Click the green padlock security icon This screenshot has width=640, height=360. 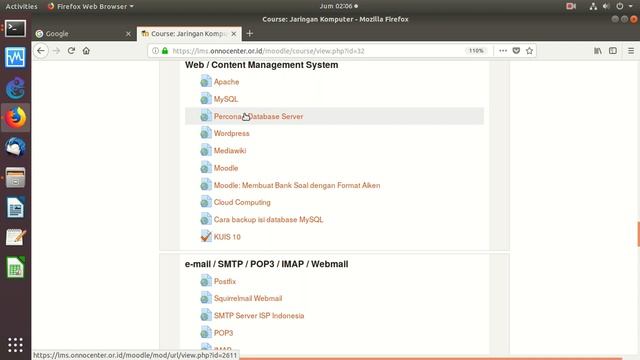165,51
